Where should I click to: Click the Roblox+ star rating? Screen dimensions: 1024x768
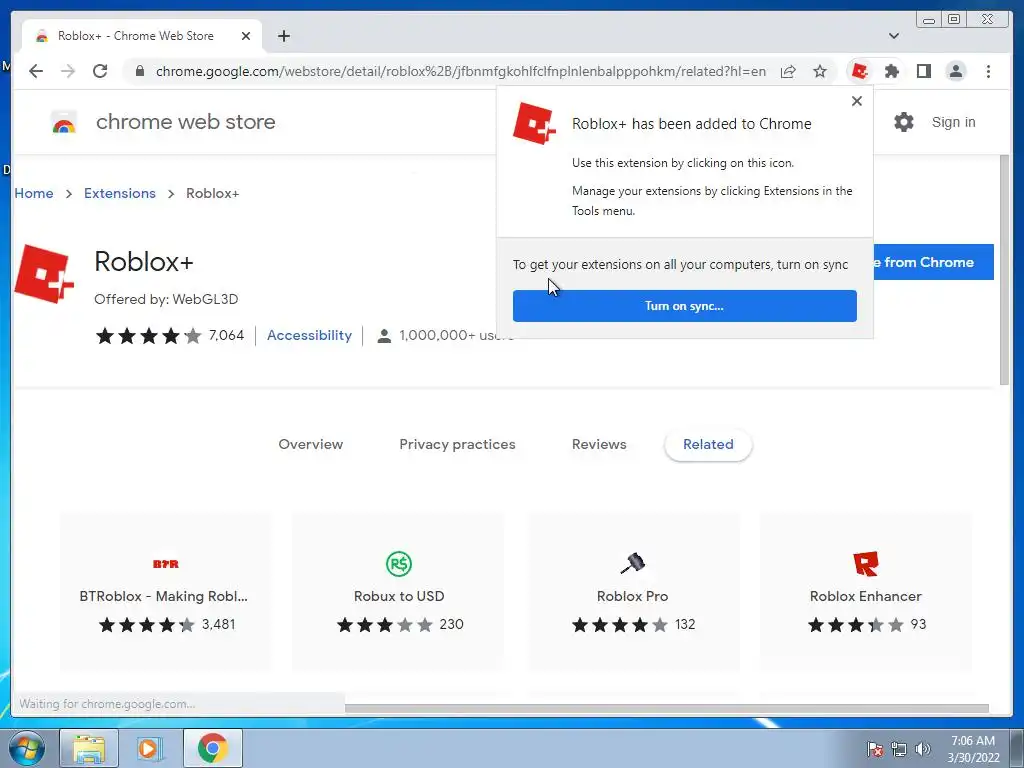[x=148, y=336]
